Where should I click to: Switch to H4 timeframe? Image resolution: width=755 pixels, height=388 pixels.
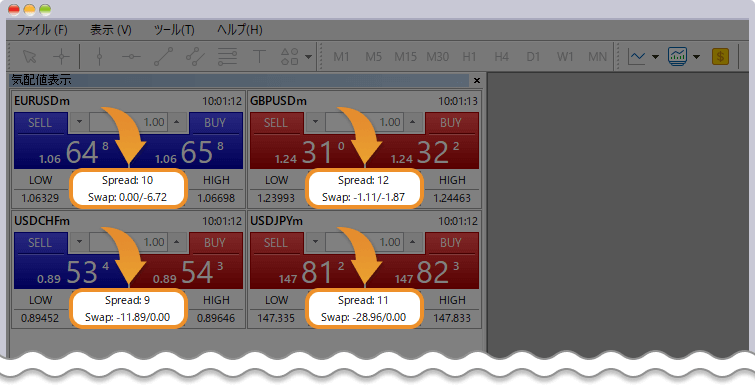click(x=501, y=57)
